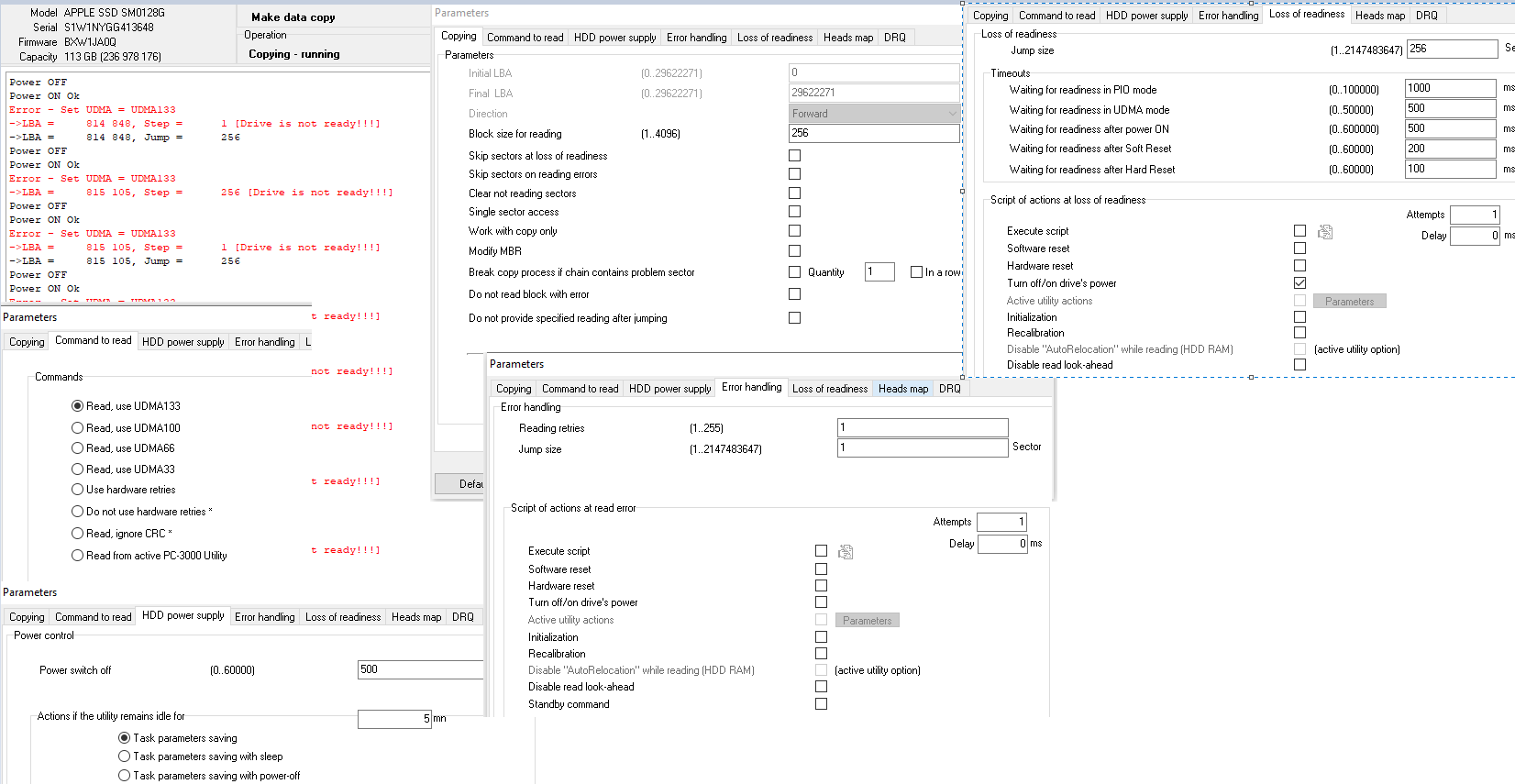This screenshot has height=784, width=1515.
Task: Tick Skip sectors on reading errors
Action: point(794,174)
